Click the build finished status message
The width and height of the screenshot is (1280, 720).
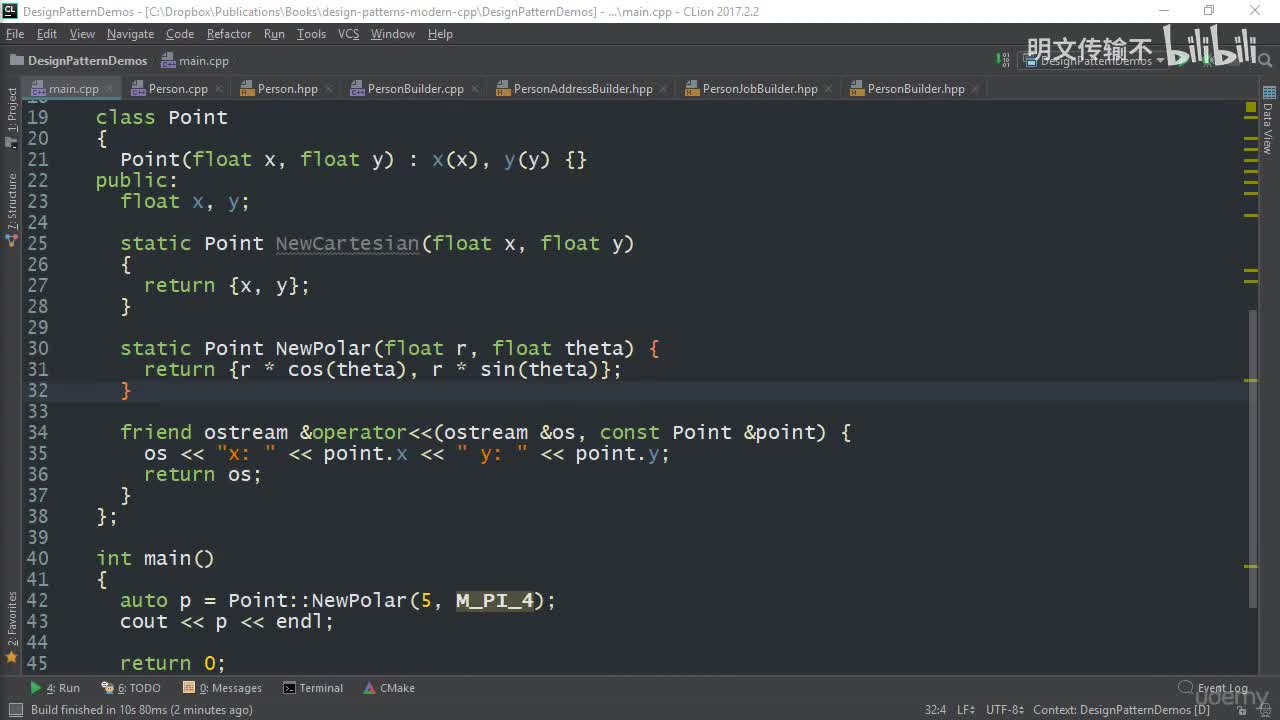[x=141, y=710]
